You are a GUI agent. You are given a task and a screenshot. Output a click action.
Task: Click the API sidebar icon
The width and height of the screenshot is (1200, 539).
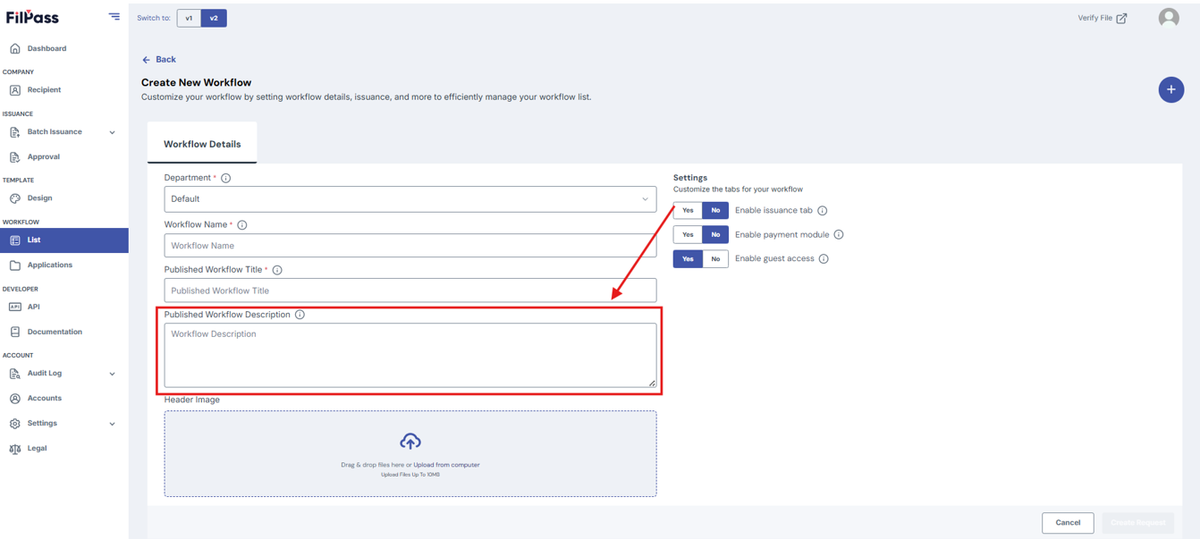pyautogui.click(x=15, y=307)
